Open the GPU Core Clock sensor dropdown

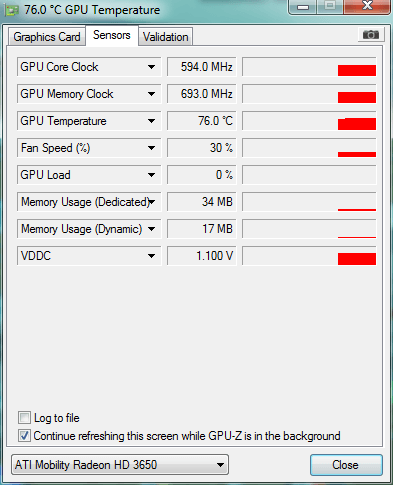[x=151, y=67]
